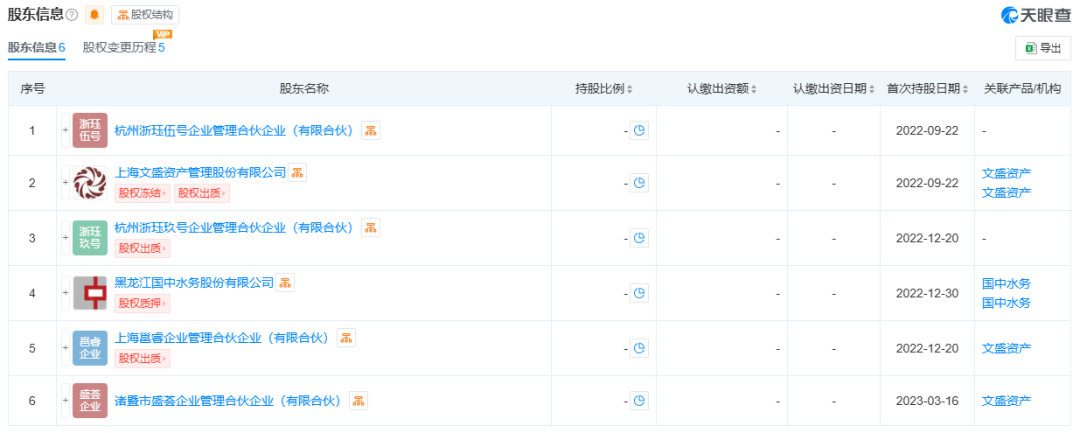Screen dimensions: 1080x433
Task: Sort by 持股比例 column
Action: (x=604, y=89)
